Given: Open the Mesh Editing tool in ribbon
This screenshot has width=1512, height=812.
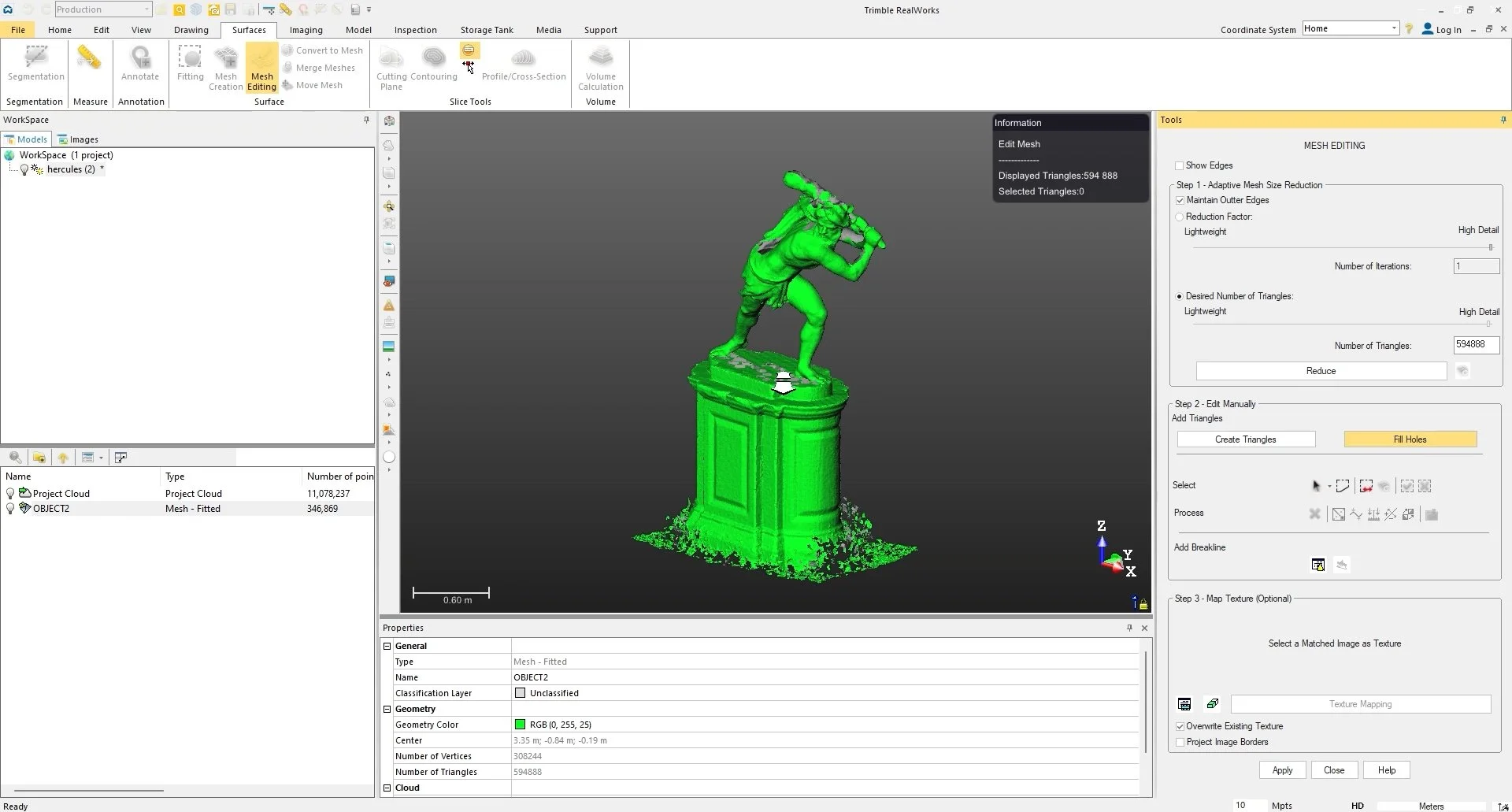Looking at the screenshot, I should (x=262, y=68).
